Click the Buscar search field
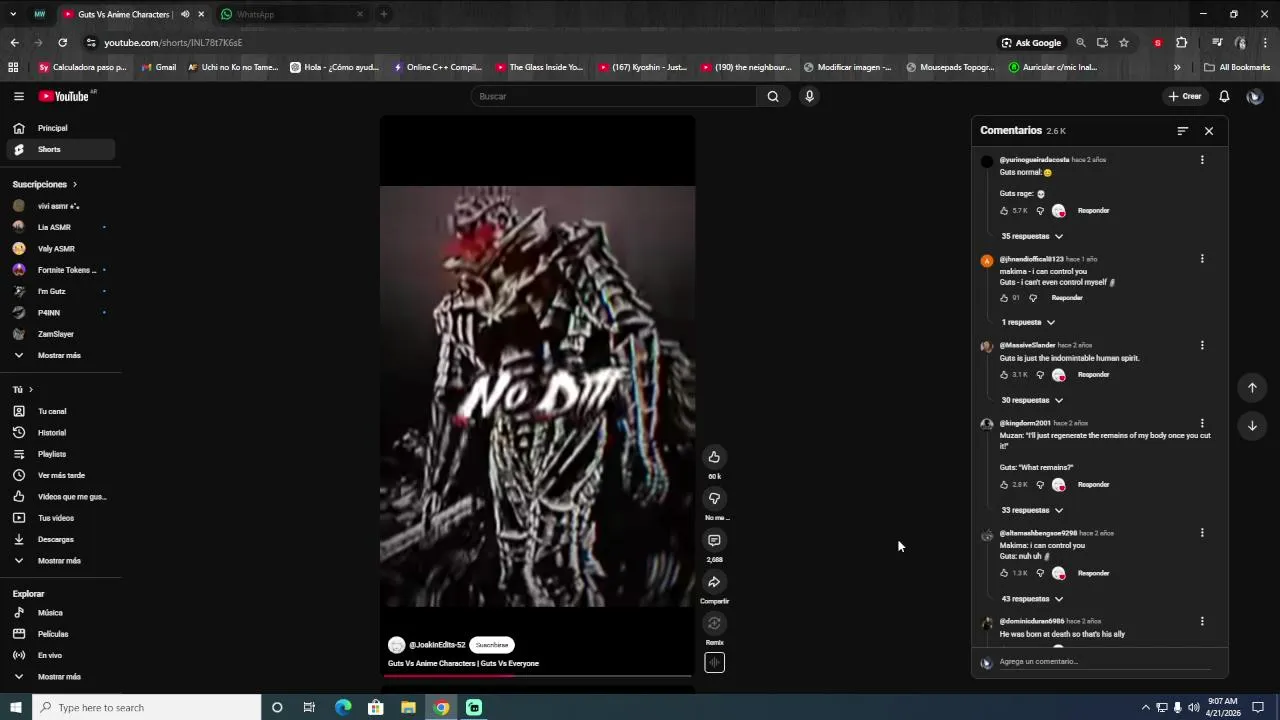Image resolution: width=1280 pixels, height=720 pixels. click(x=614, y=96)
